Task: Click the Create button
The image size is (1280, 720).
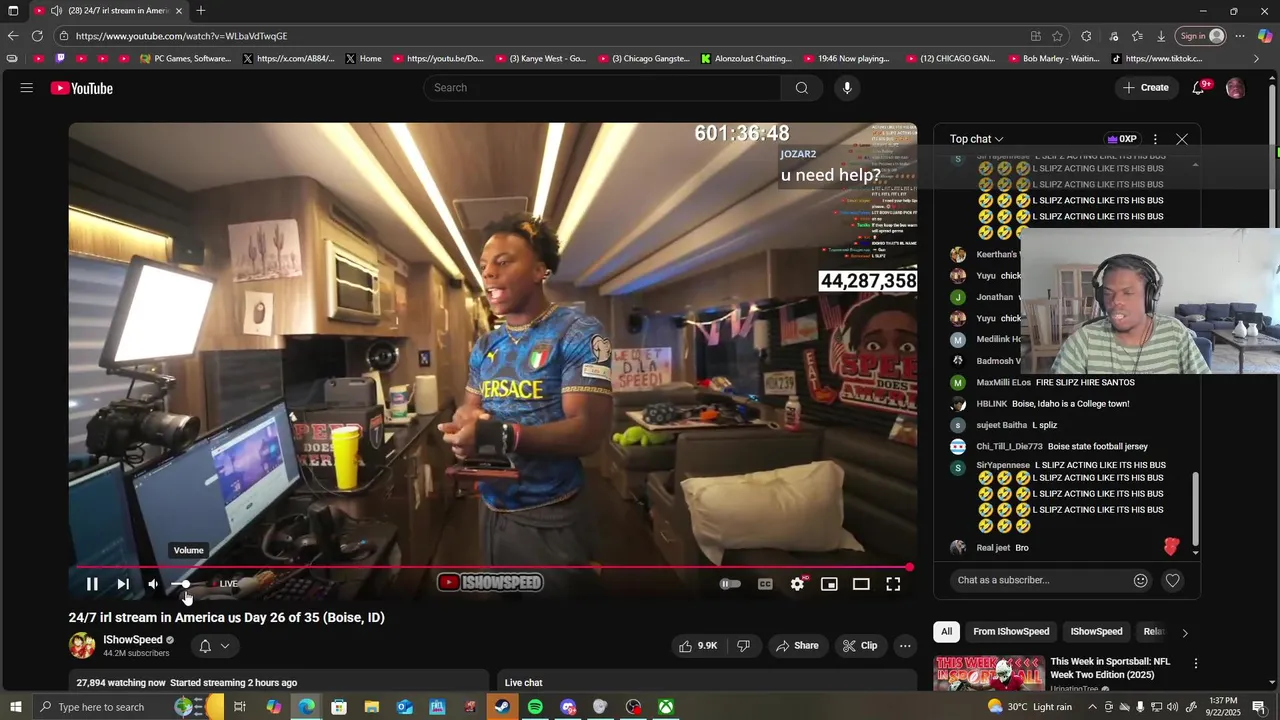Action: coord(1145,88)
